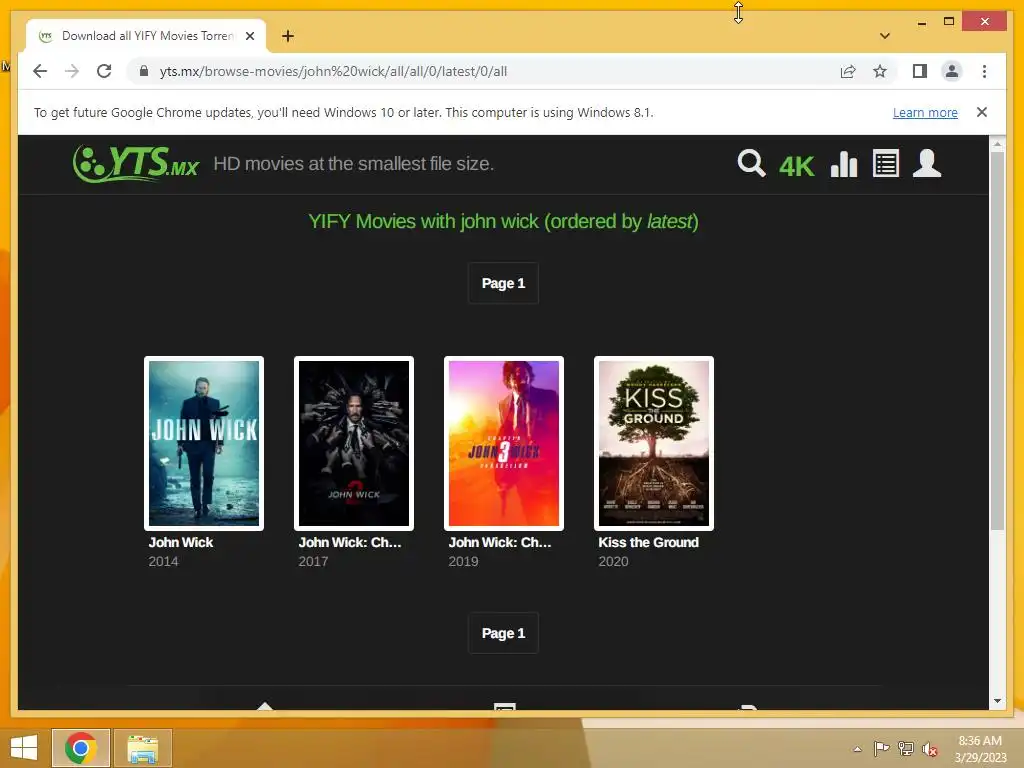Click the John Wick title link dated 2014
Image resolution: width=1024 pixels, height=768 pixels.
coord(181,542)
